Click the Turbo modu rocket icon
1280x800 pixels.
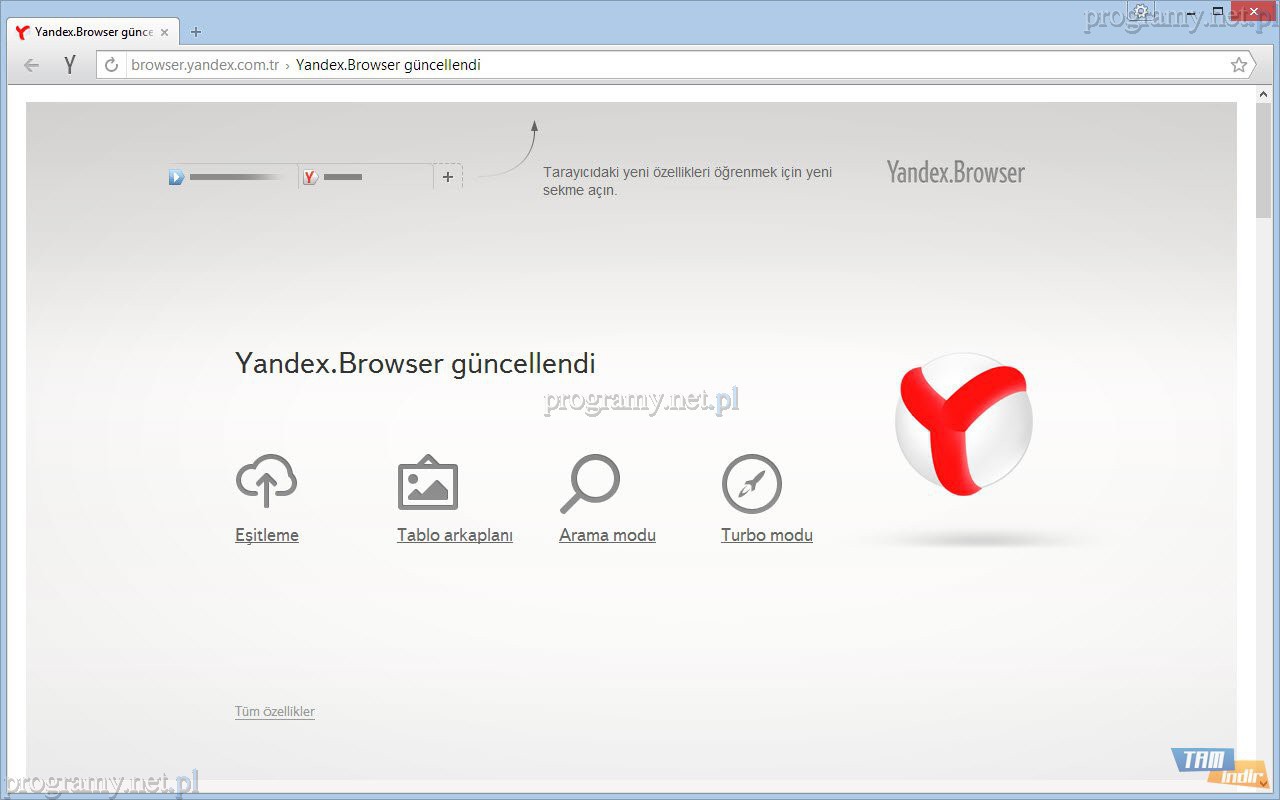pos(752,484)
